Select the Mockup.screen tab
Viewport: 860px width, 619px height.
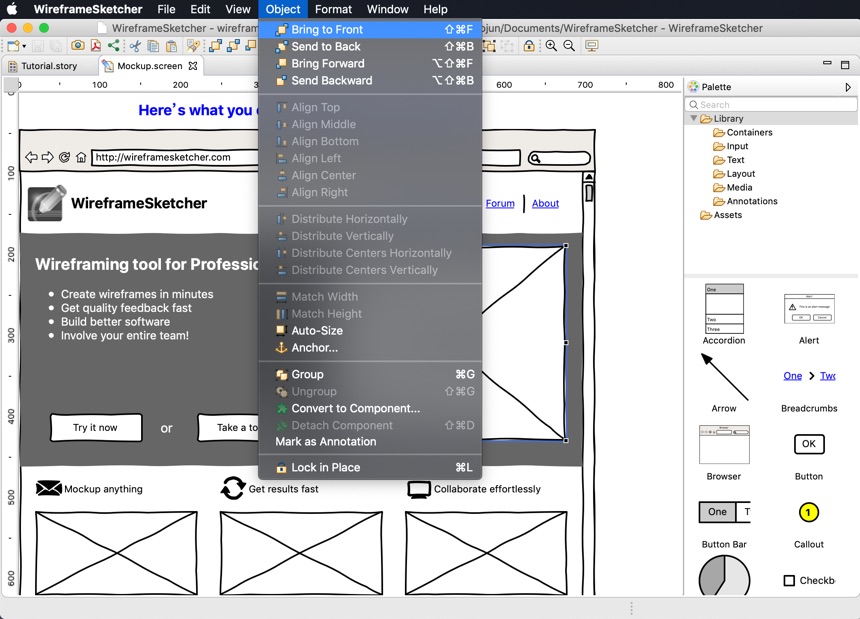coord(149,66)
